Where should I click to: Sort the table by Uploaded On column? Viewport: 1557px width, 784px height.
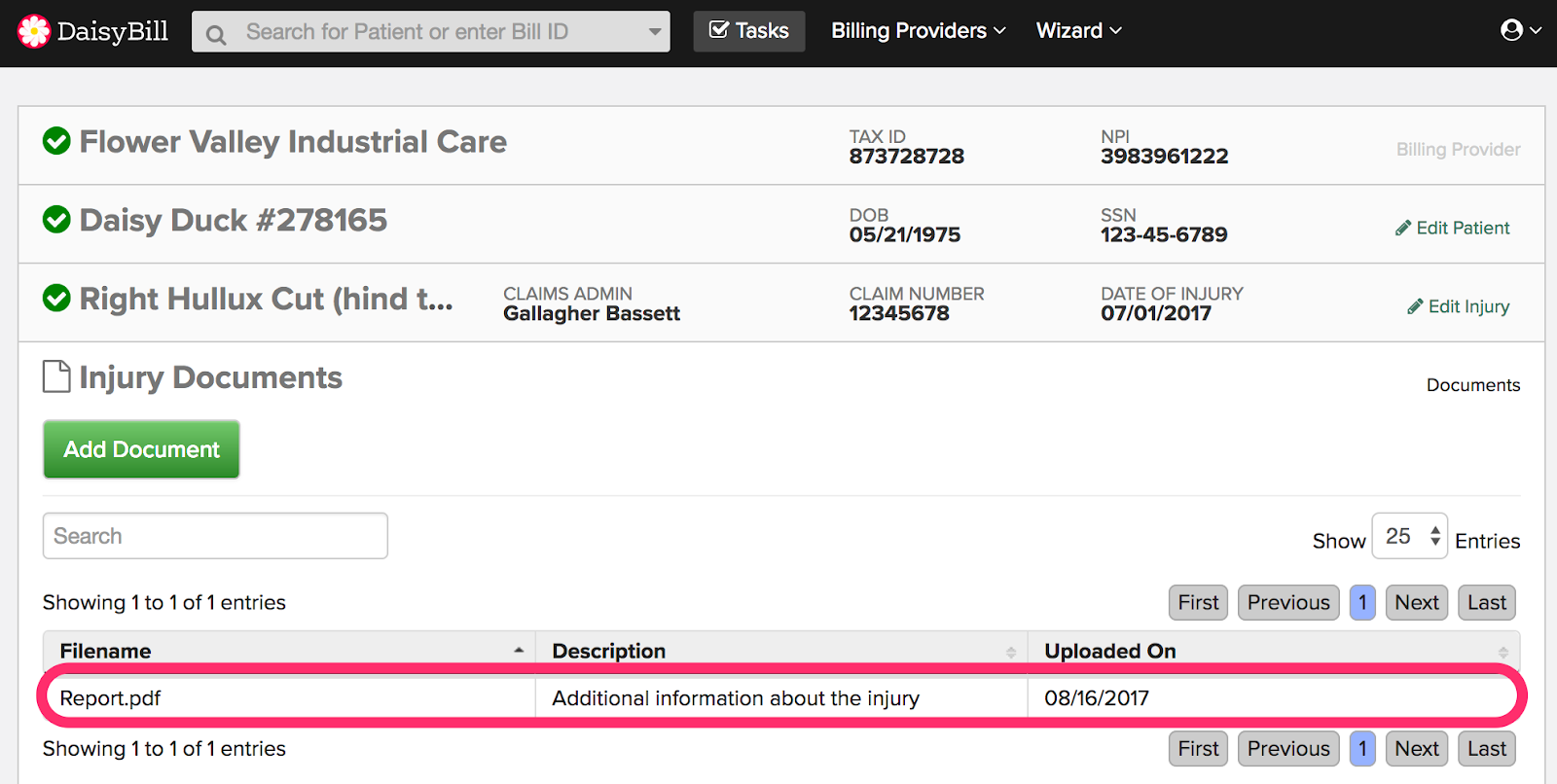point(1274,651)
